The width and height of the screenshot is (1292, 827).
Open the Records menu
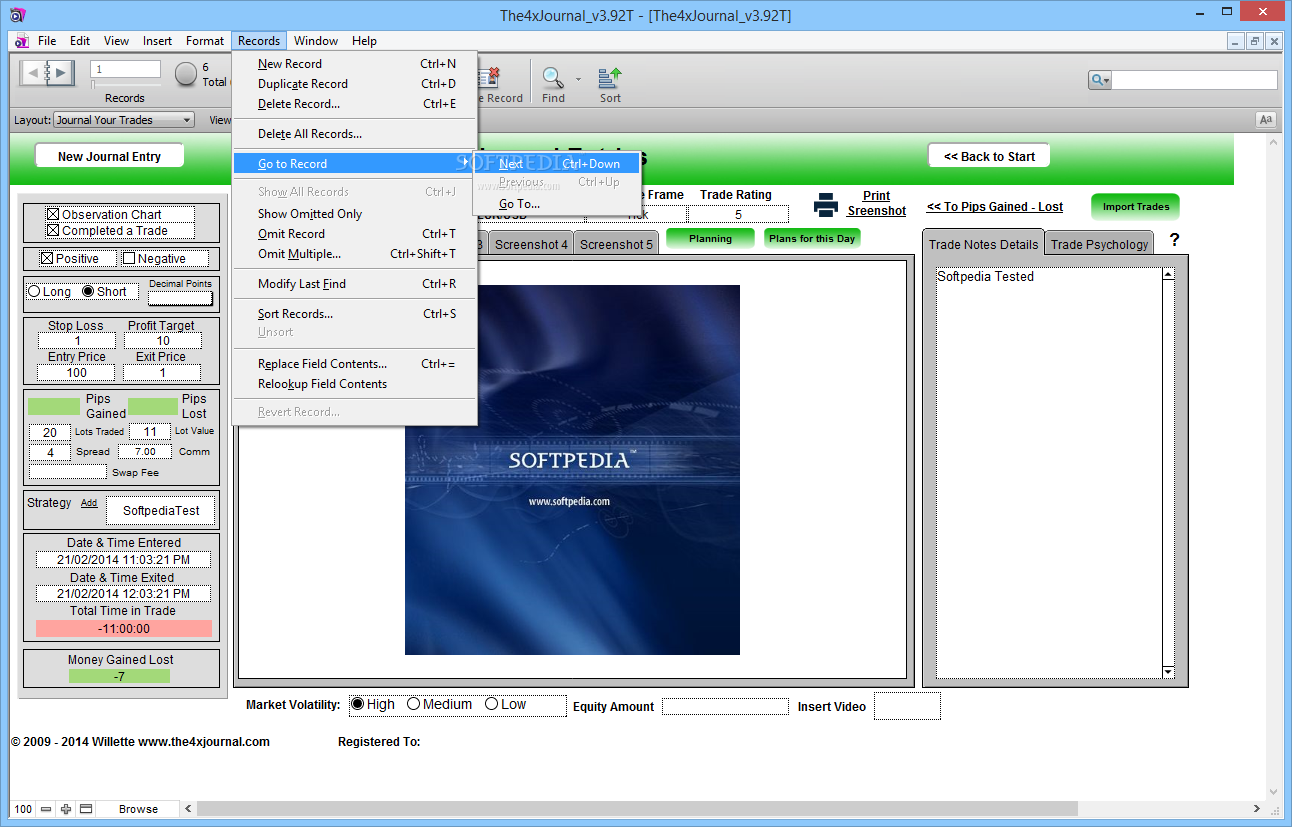(259, 41)
